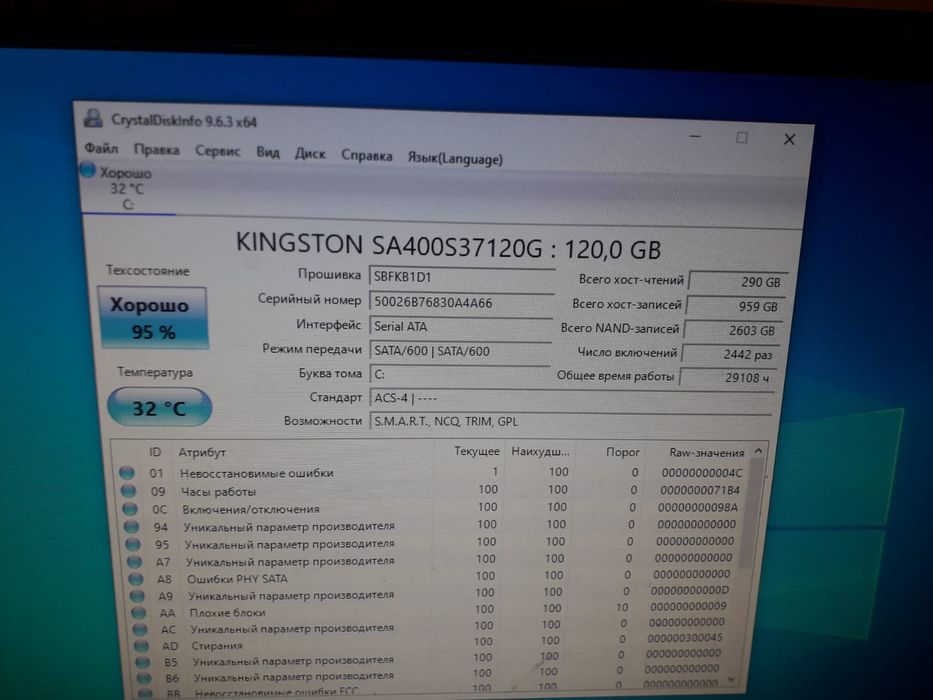Click the Текущее column header
Image resolution: width=933 pixels, height=700 pixels.
pos(477,451)
